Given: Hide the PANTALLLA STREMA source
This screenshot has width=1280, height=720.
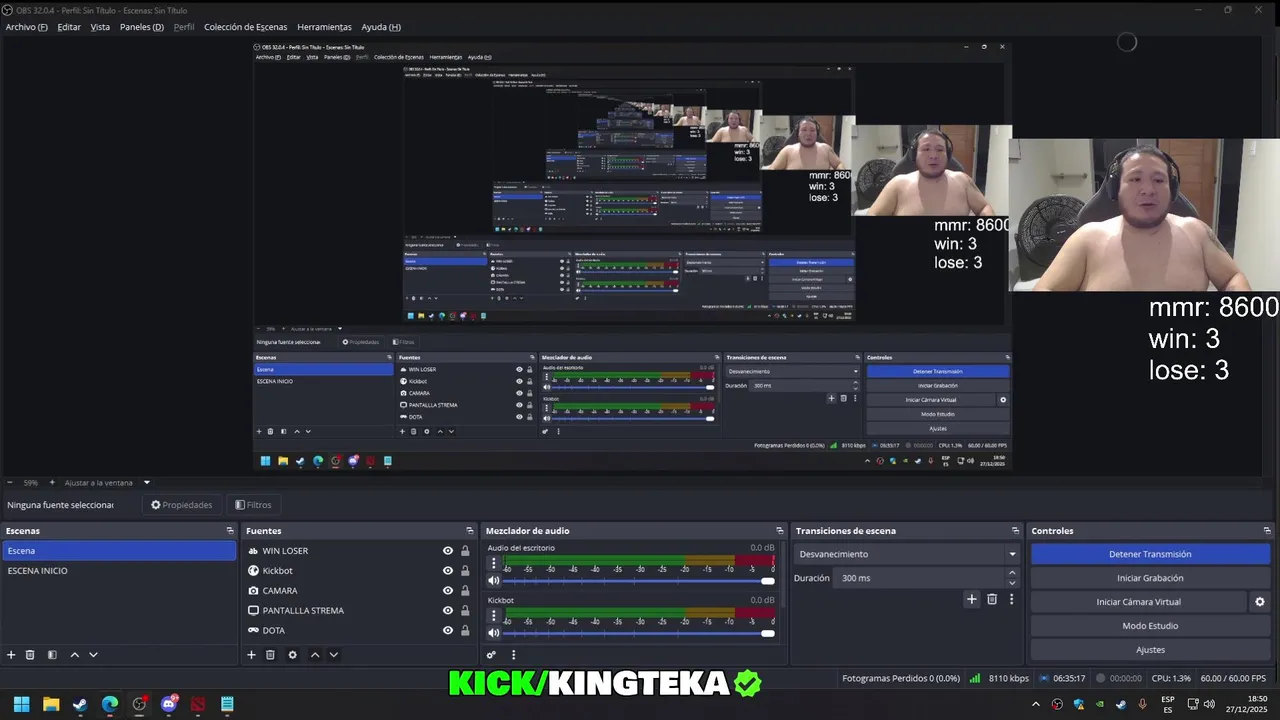Looking at the screenshot, I should (448, 611).
